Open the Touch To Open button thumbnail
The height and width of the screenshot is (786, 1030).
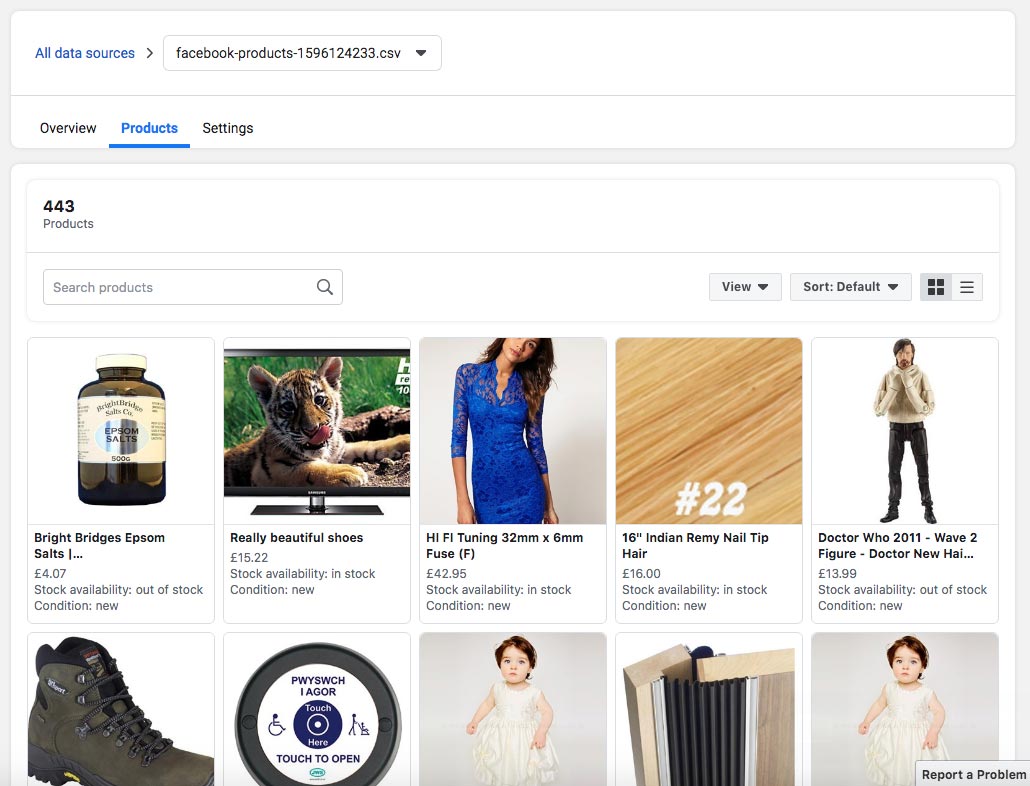[x=317, y=709]
